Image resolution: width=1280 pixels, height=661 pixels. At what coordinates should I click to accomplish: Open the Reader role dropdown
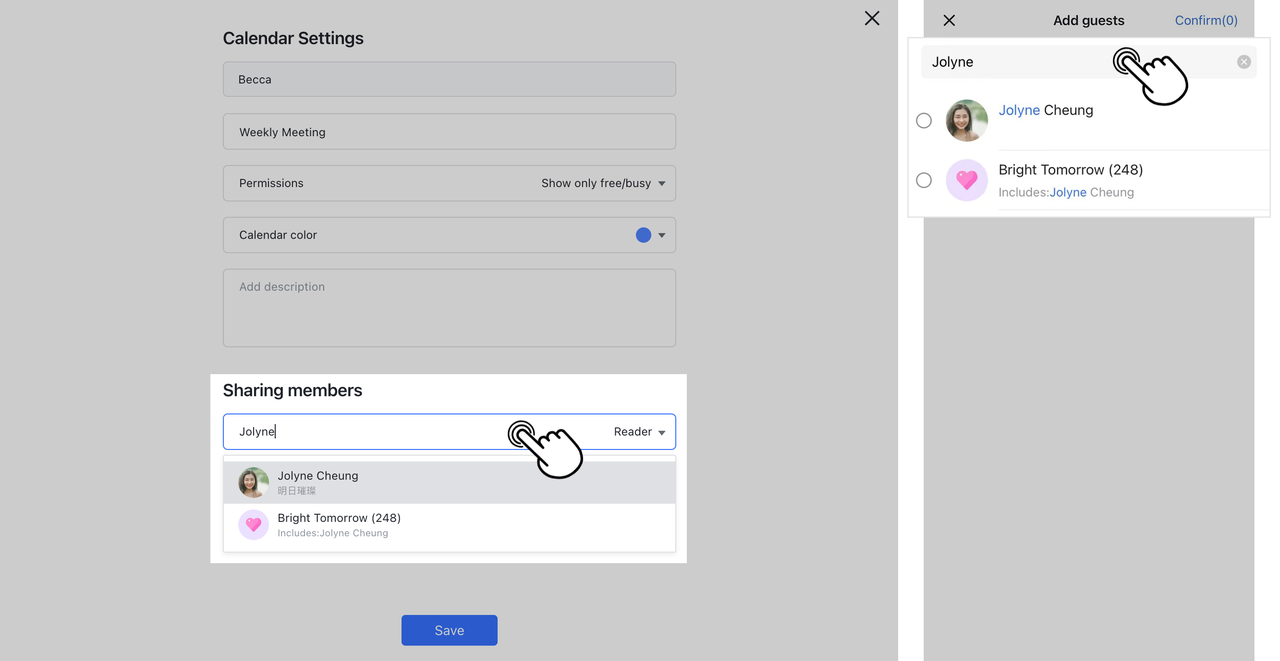pyautogui.click(x=640, y=432)
